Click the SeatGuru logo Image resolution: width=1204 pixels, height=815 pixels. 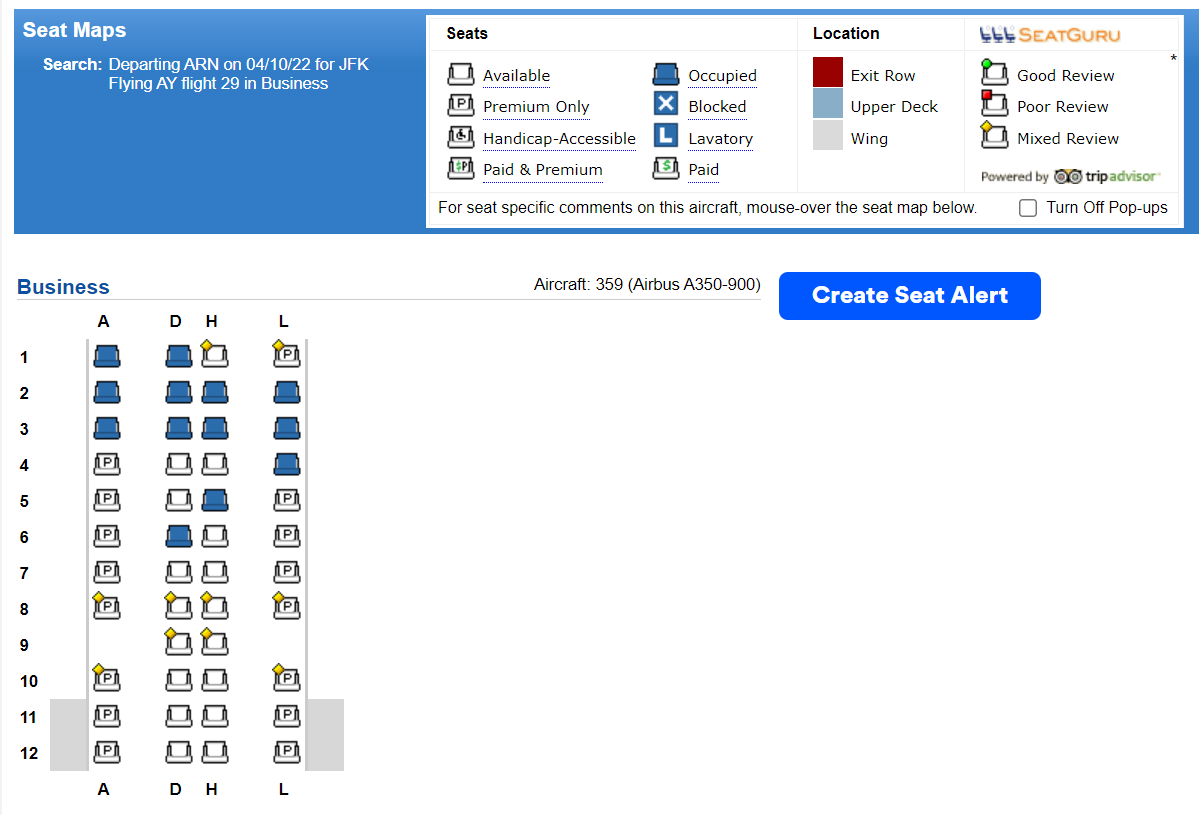tap(1050, 35)
